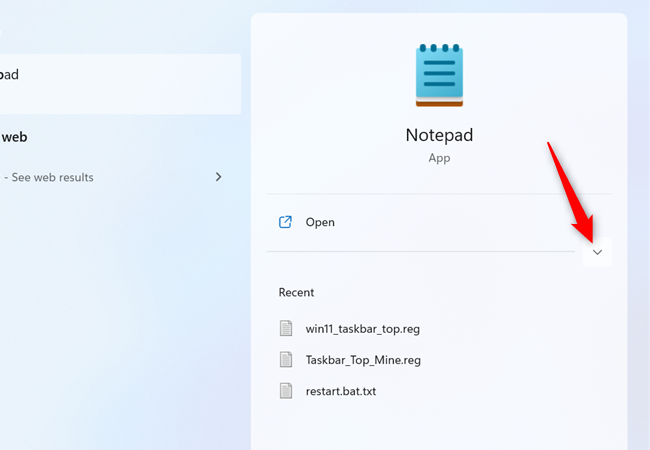Click the Recent section heading
The height and width of the screenshot is (450, 650).
pyautogui.click(x=296, y=293)
